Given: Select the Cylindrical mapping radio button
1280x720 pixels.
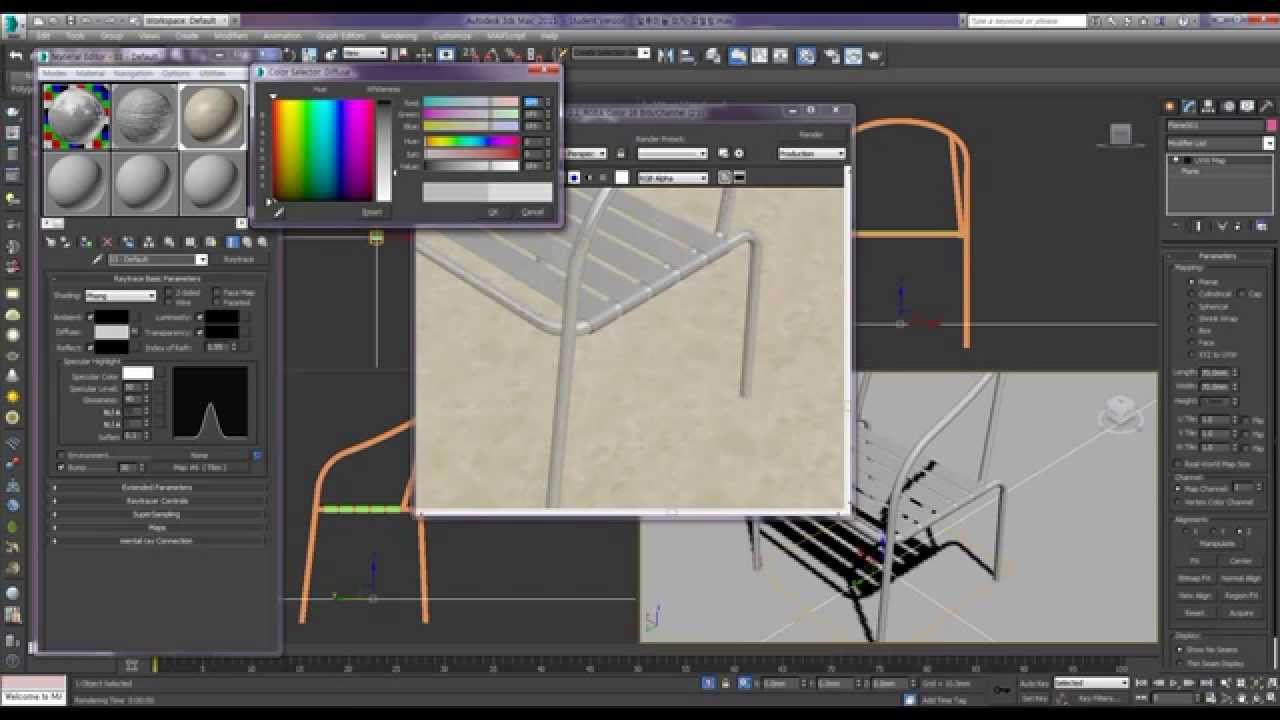Looking at the screenshot, I should pos(1191,294).
